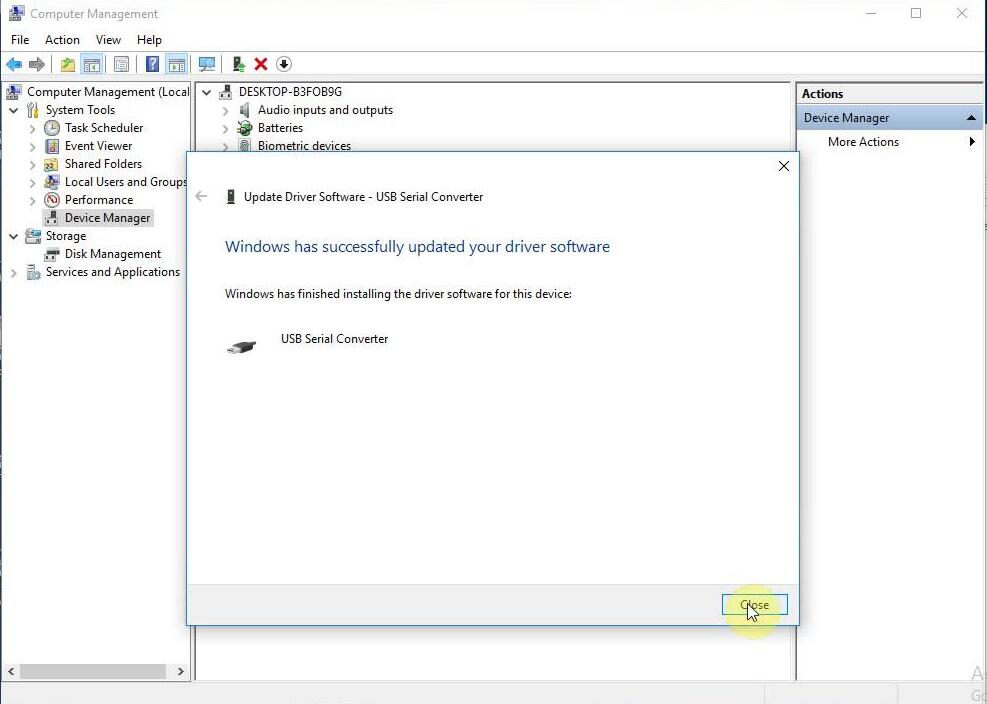Click the left arrow of tree scrollbar

point(11,671)
